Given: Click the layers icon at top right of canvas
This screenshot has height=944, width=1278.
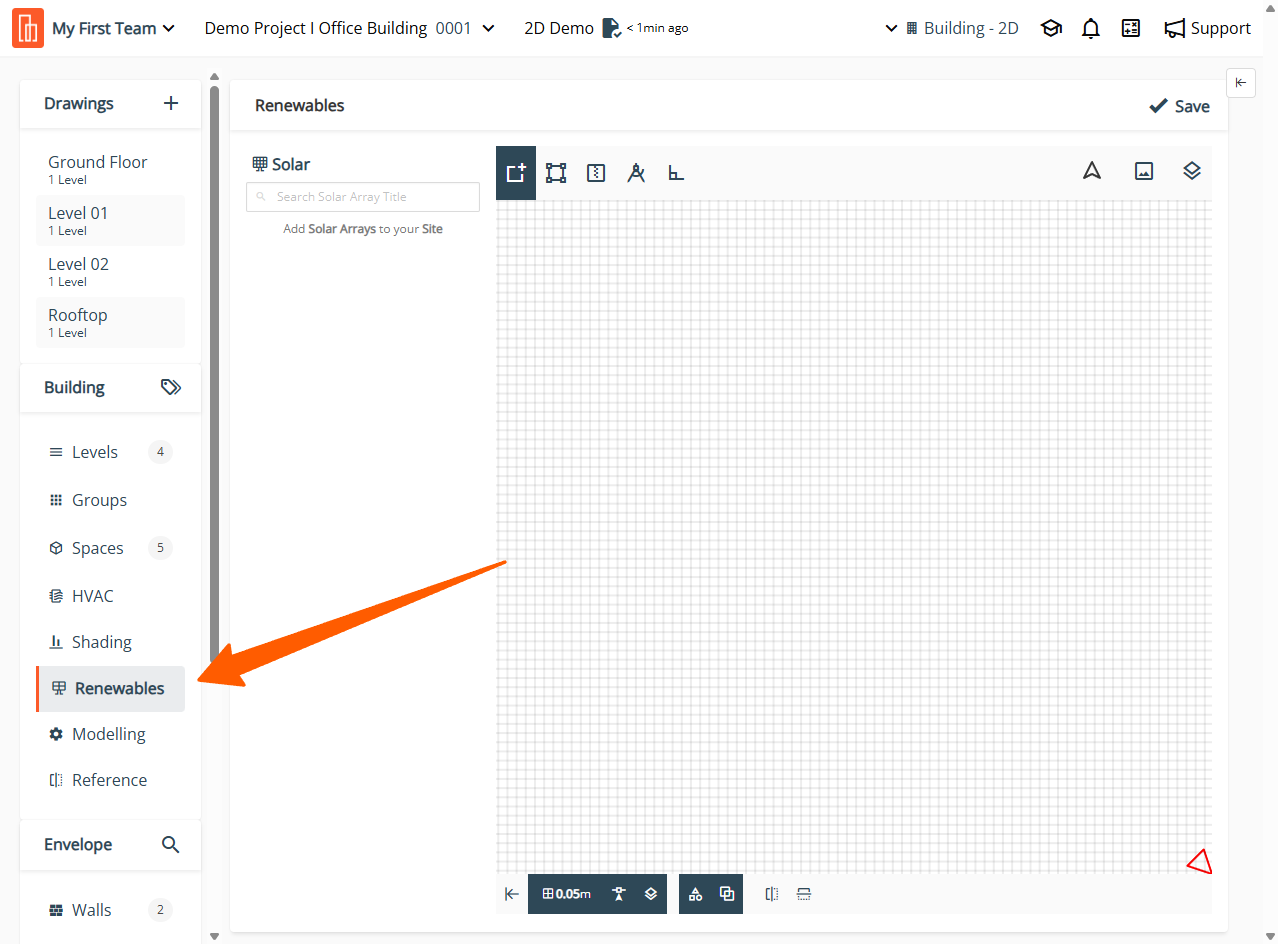Looking at the screenshot, I should coord(1191,171).
